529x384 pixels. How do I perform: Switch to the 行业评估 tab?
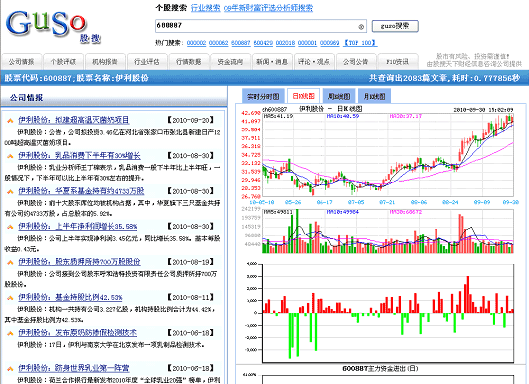(147, 62)
